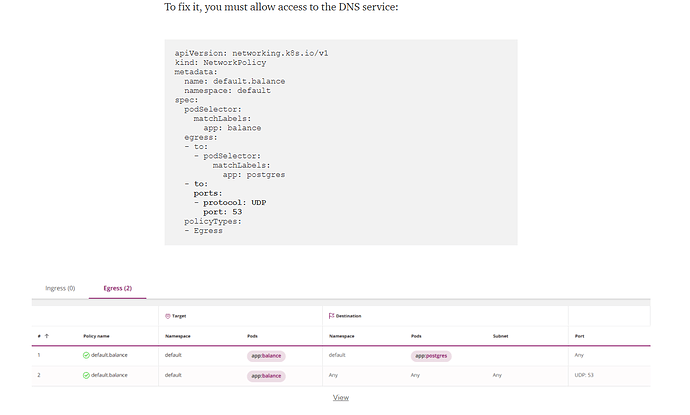Viewport: 690px width, 415px height.
Task: Select the Egress (2) tab
Action: pos(117,288)
